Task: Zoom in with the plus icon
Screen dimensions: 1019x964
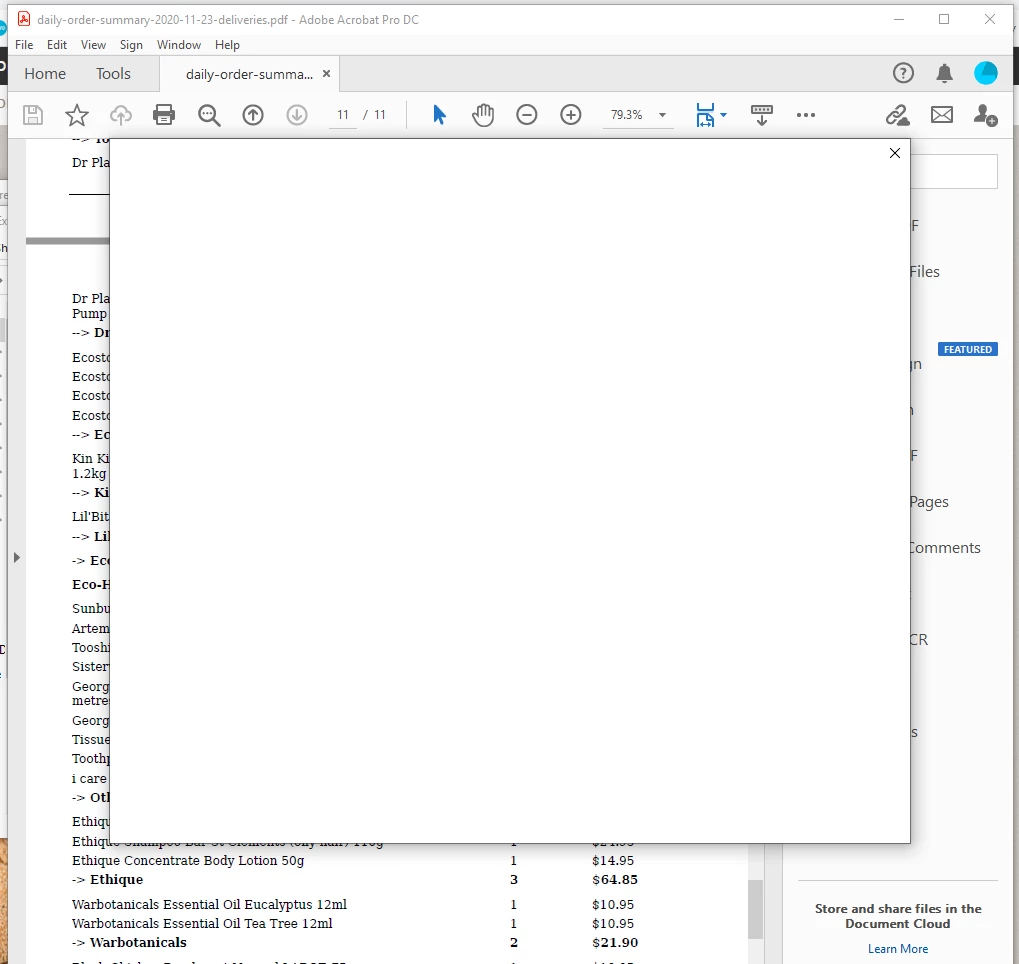Action: click(x=571, y=115)
